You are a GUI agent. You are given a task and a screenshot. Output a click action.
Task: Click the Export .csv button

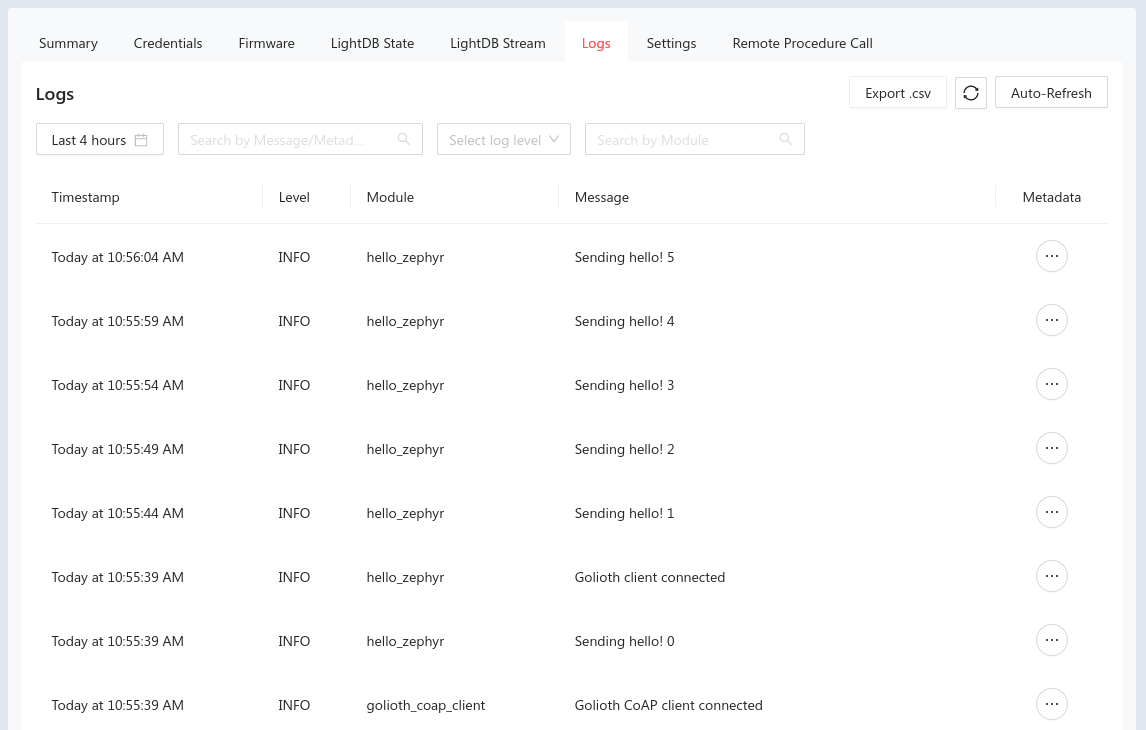[x=897, y=92]
